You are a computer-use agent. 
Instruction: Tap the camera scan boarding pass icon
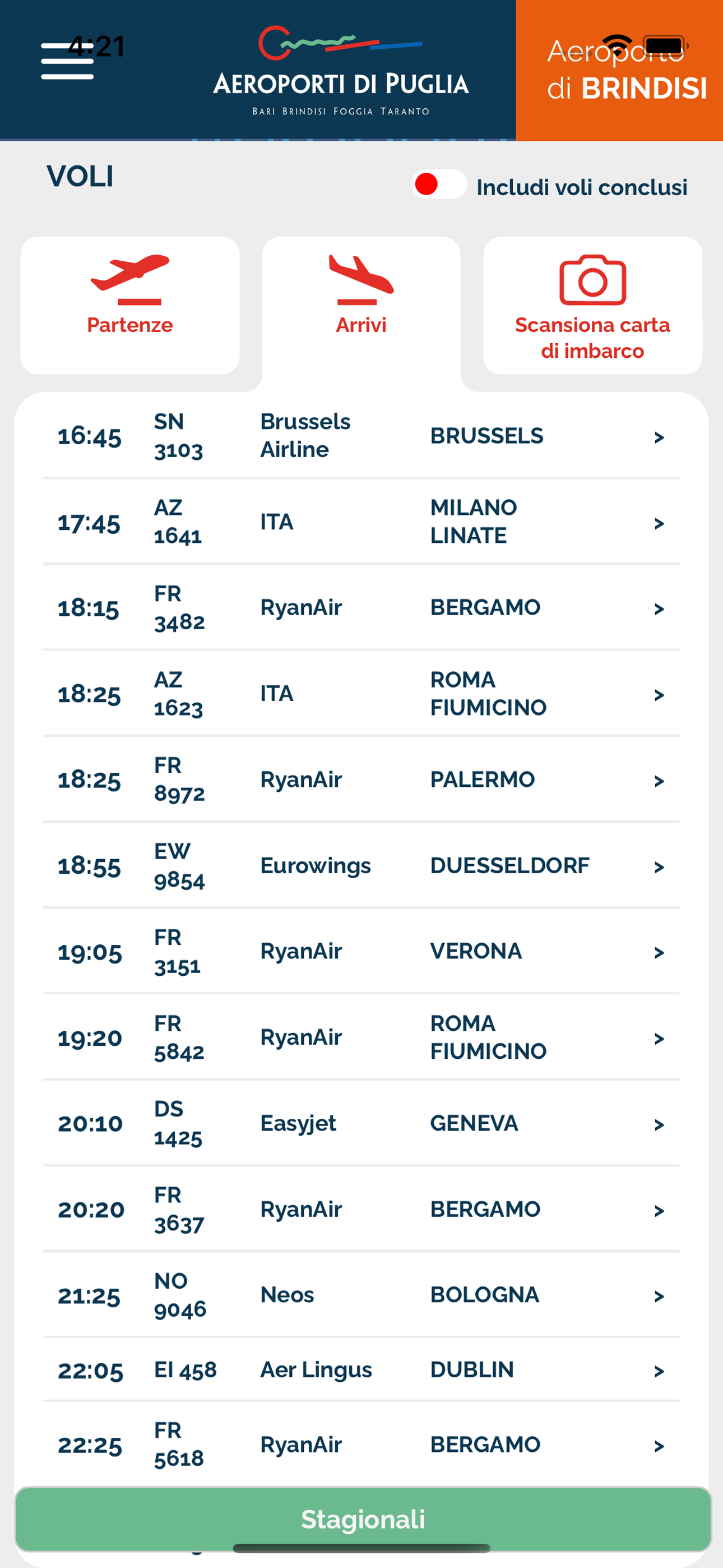point(592,279)
